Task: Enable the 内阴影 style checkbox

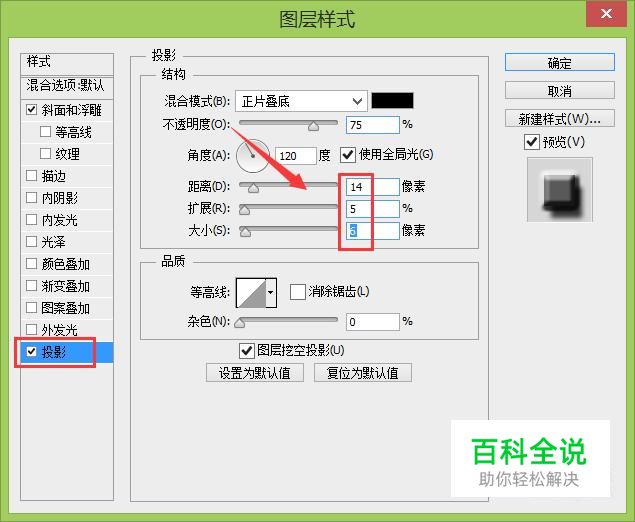Action: [32, 198]
